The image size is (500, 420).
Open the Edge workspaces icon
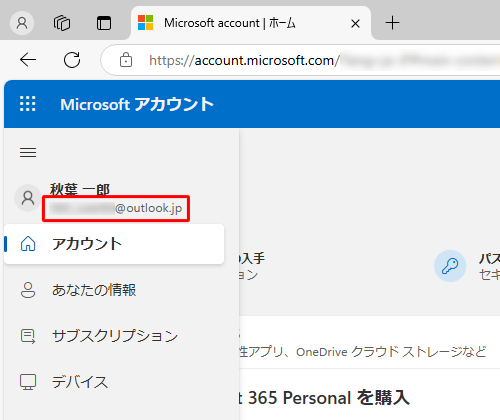tap(62, 23)
